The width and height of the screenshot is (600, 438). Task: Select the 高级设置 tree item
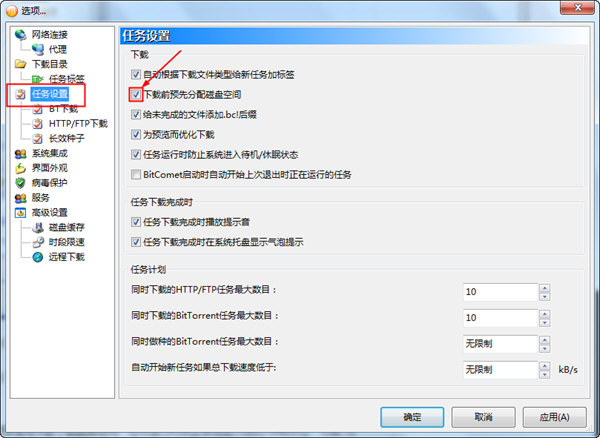point(49,212)
